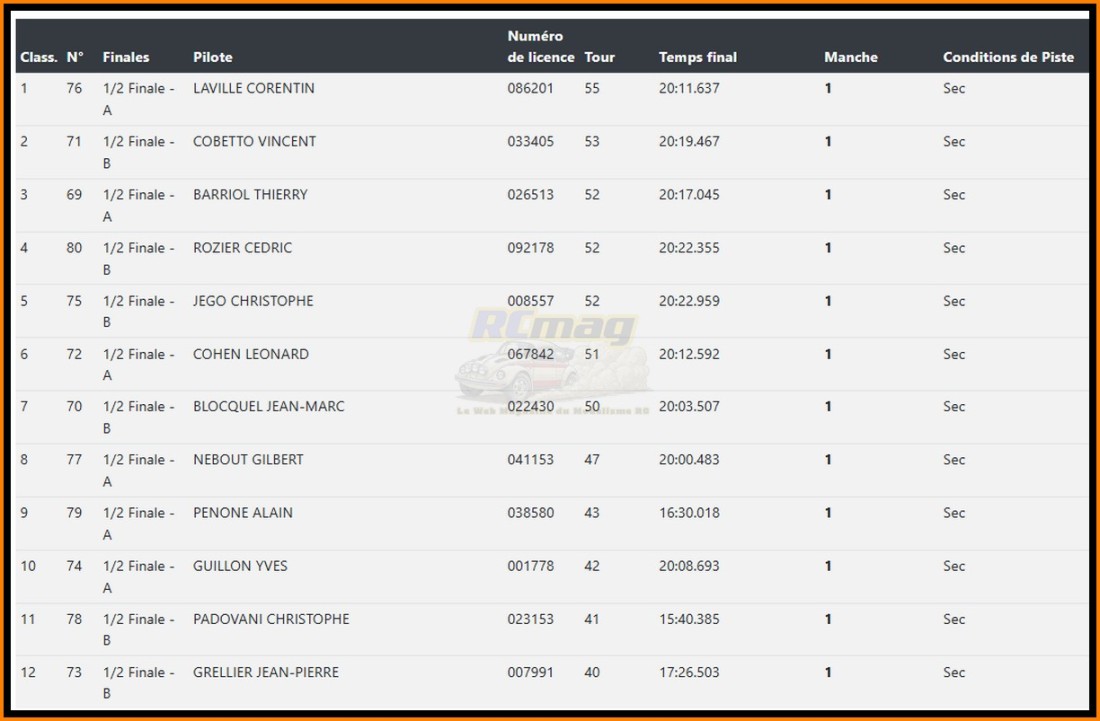Click the NEBOUT GILBERT pilot name
This screenshot has width=1100, height=721.
(248, 459)
